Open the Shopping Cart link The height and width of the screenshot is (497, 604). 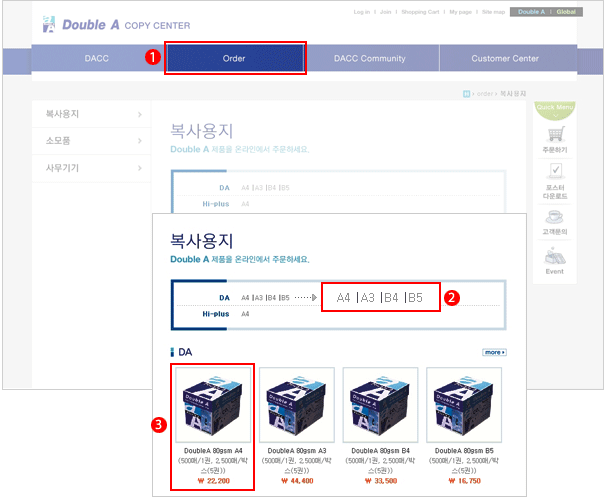pyautogui.click(x=420, y=12)
